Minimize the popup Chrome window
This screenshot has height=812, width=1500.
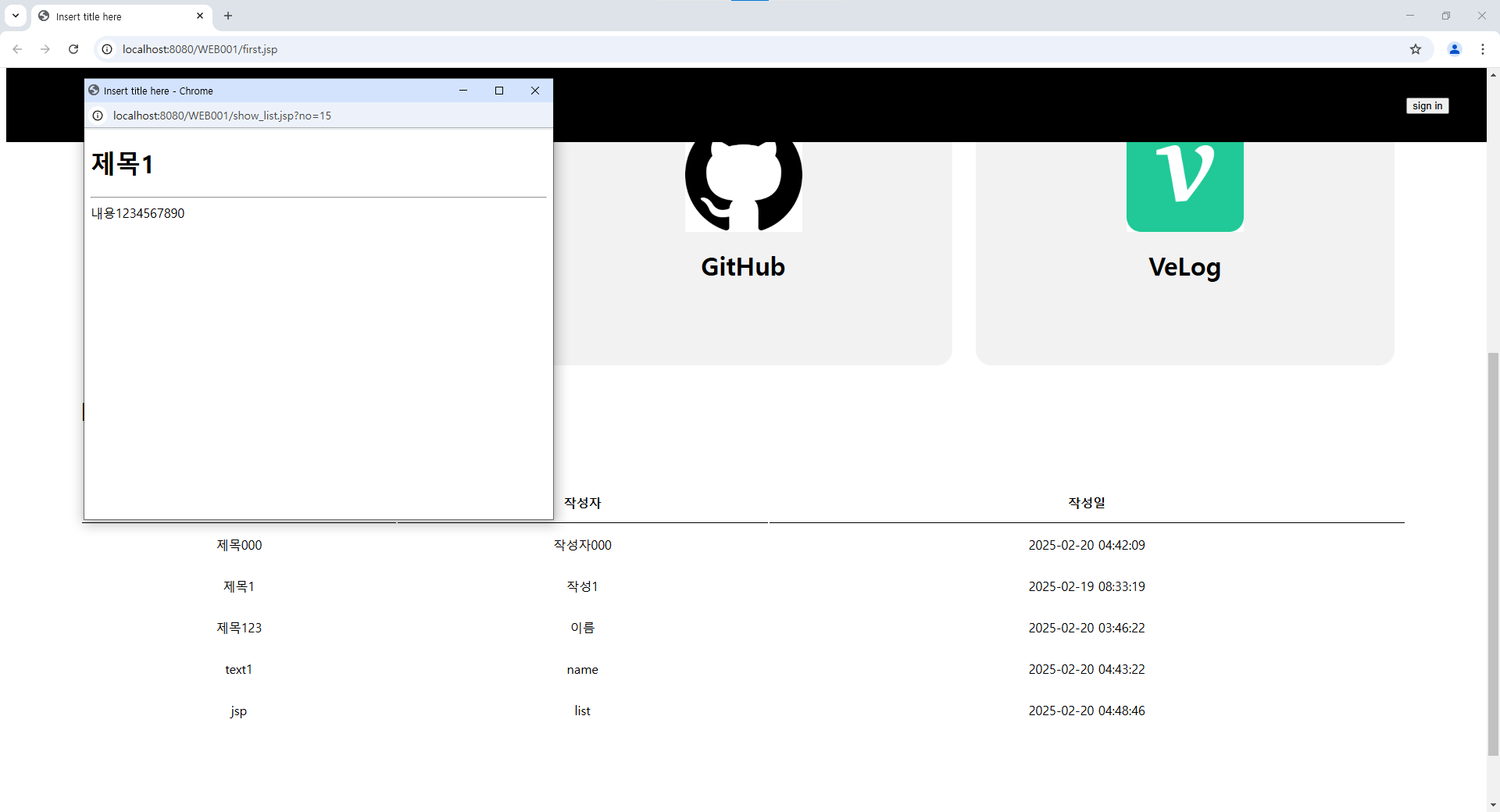pyautogui.click(x=463, y=91)
